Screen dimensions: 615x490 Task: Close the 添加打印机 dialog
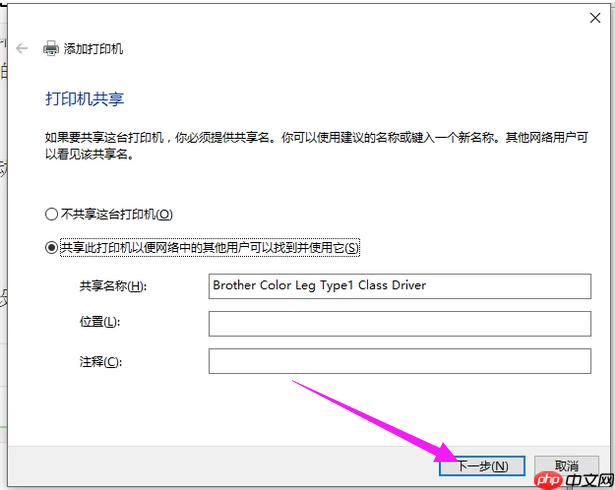coord(595,18)
